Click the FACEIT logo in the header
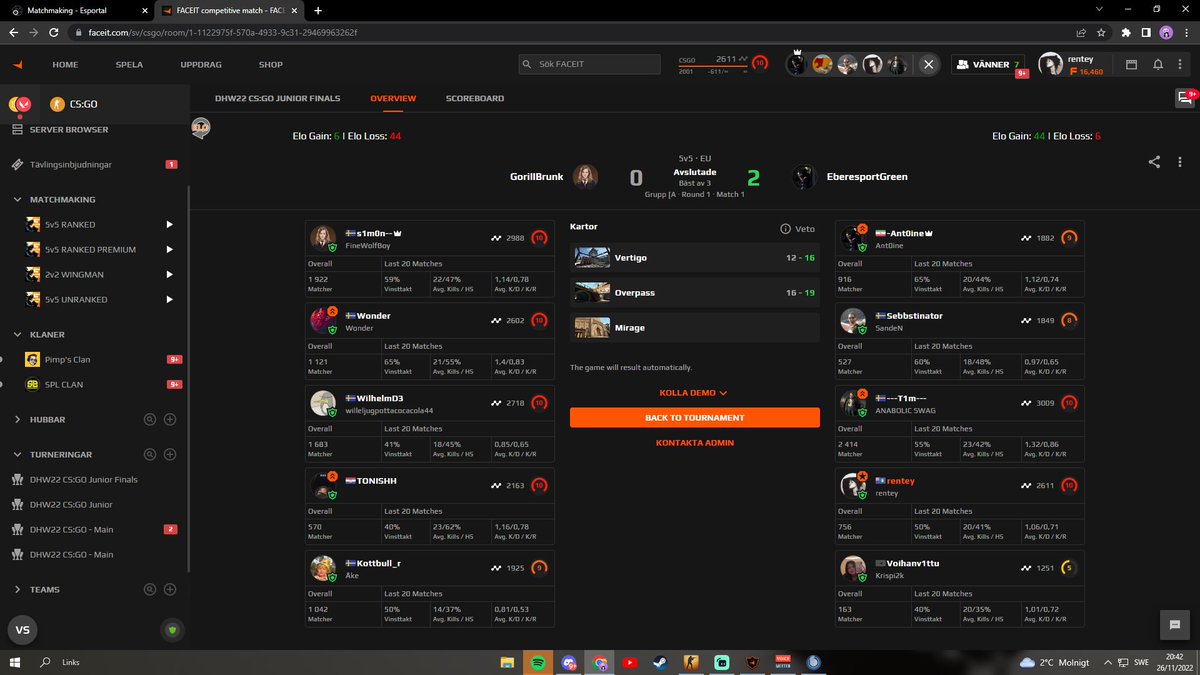This screenshot has height=675, width=1200. 17,64
